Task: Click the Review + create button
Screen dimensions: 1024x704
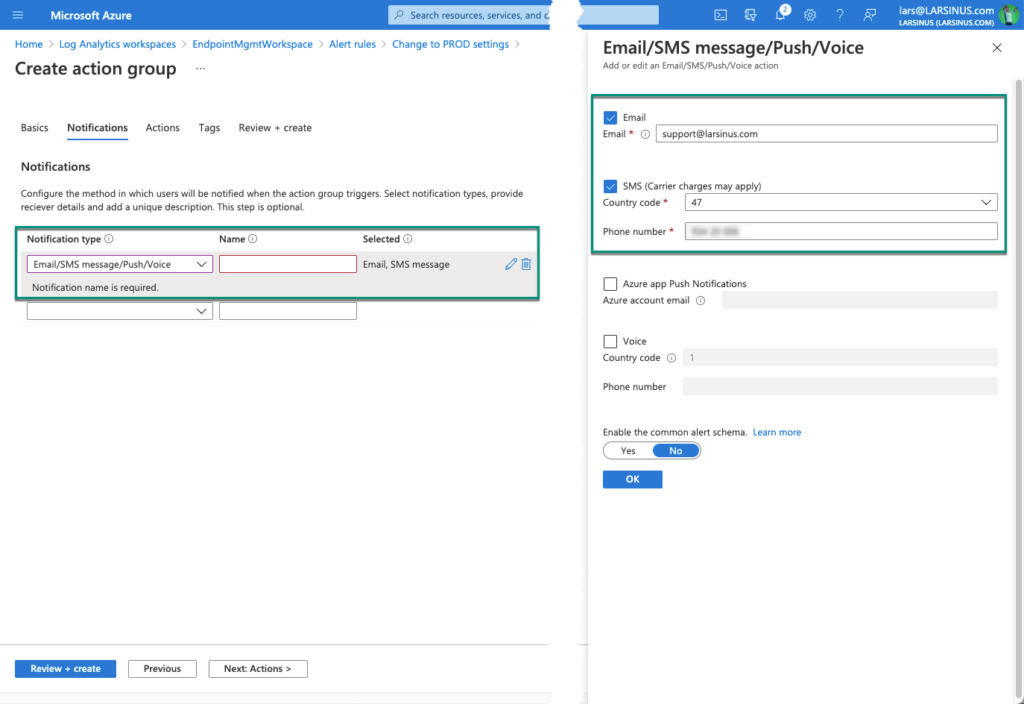Action: 65,669
